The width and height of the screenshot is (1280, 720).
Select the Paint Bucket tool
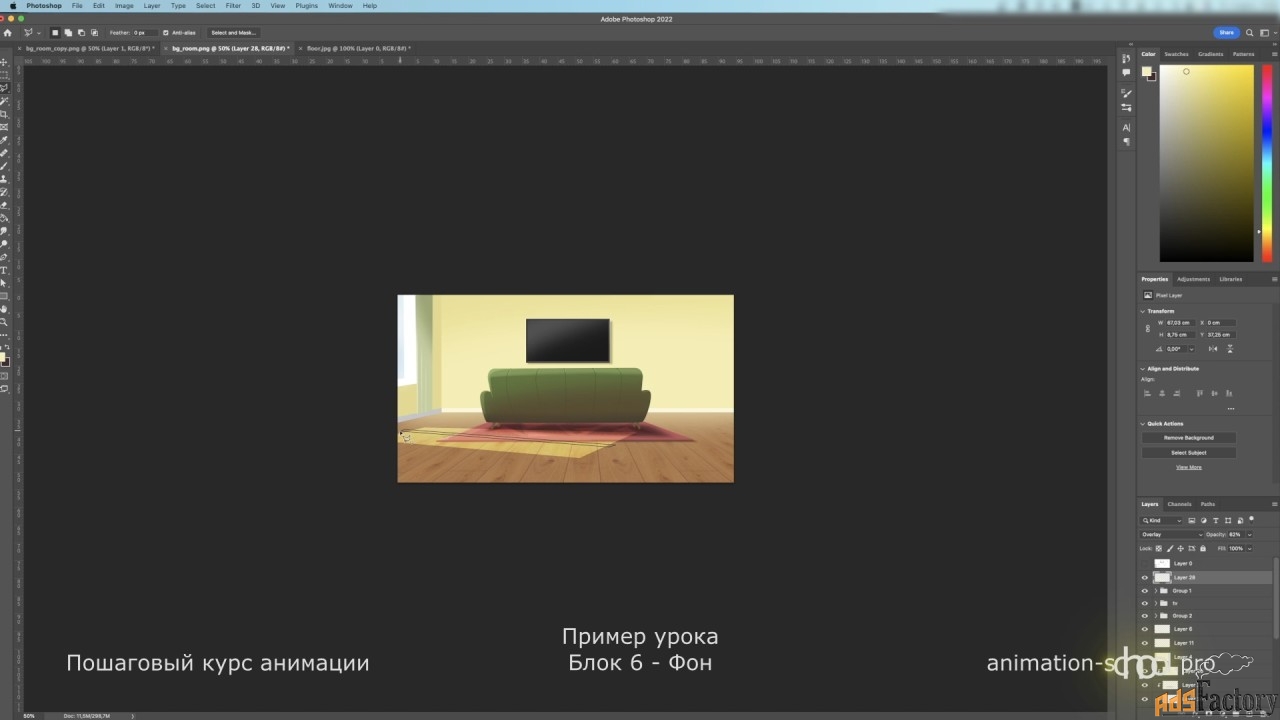[x=4, y=217]
